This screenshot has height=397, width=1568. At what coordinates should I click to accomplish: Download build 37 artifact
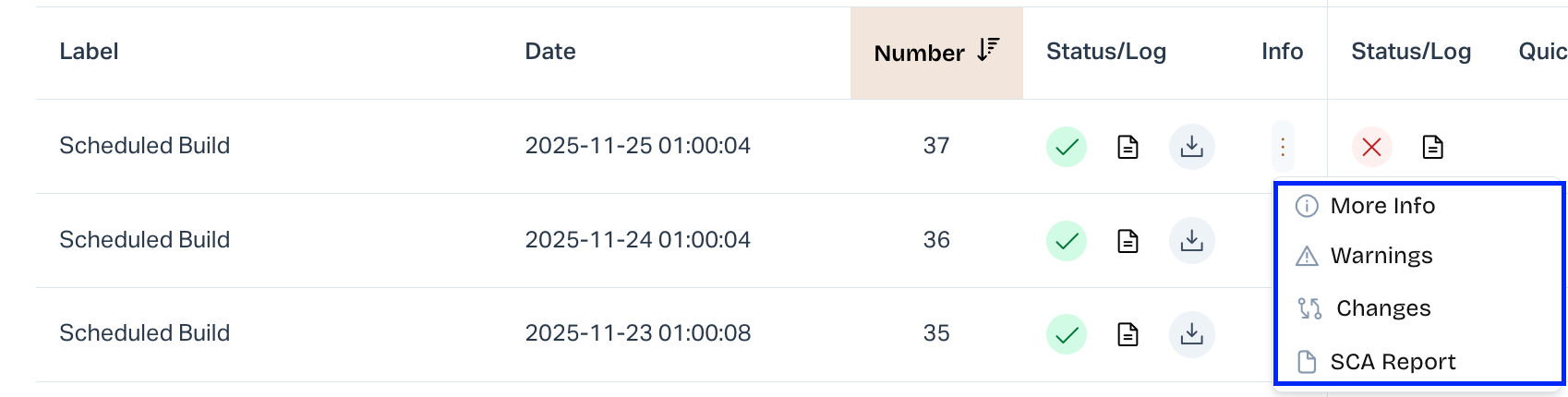pos(1192,147)
